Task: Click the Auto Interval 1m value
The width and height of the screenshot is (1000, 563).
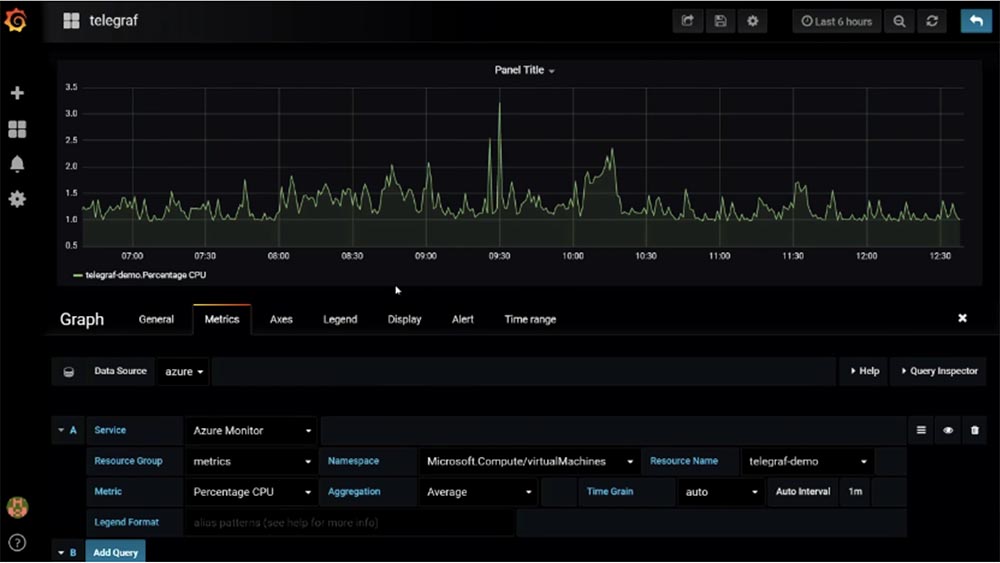Action: pyautogui.click(x=856, y=492)
